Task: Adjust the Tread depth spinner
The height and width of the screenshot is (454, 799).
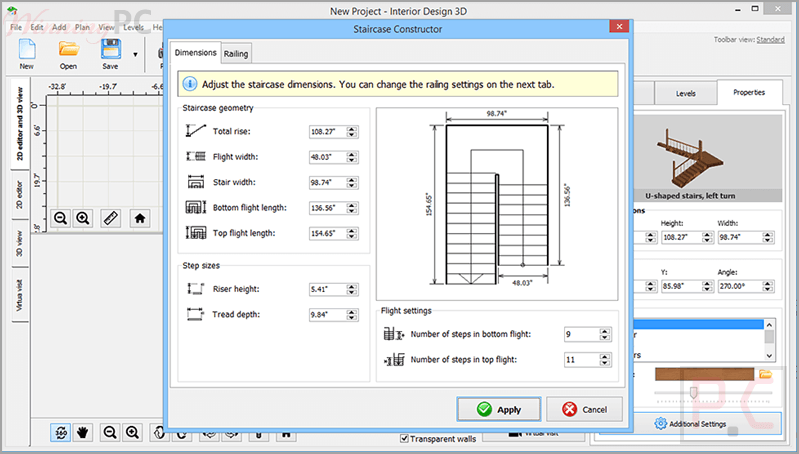Action: [352, 315]
